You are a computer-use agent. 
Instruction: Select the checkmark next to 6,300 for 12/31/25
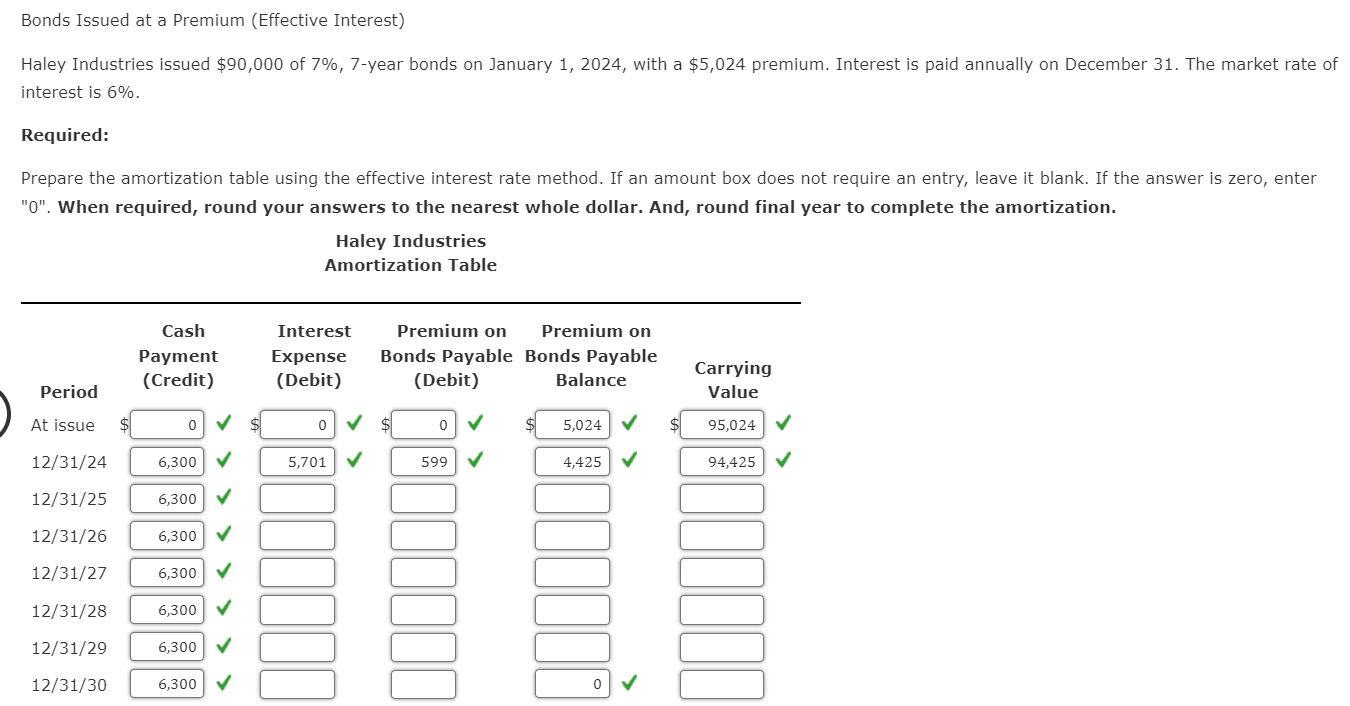click(222, 498)
